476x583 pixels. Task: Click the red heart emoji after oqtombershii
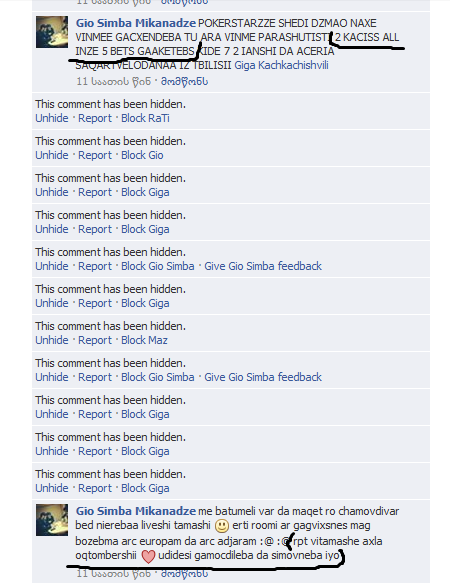[x=148, y=556]
